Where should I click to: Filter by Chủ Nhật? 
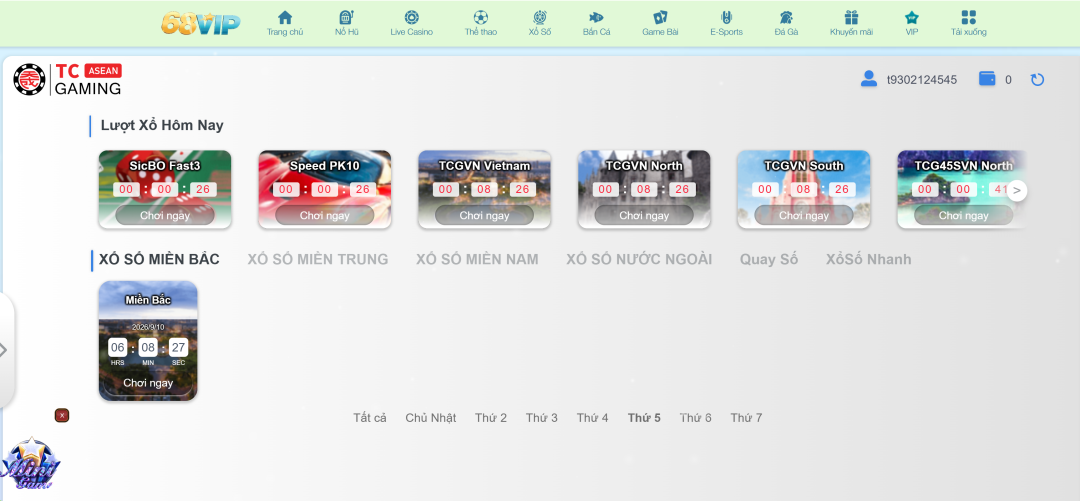[430, 418]
